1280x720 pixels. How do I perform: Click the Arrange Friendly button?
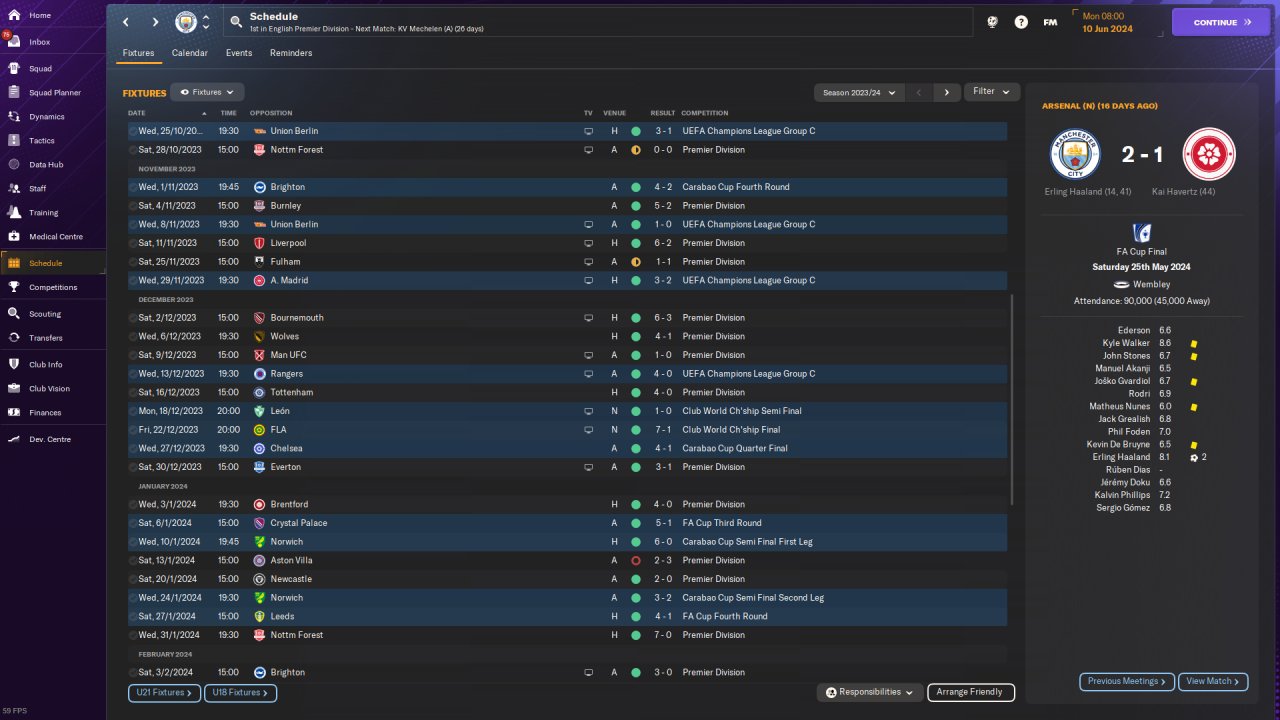(971, 692)
